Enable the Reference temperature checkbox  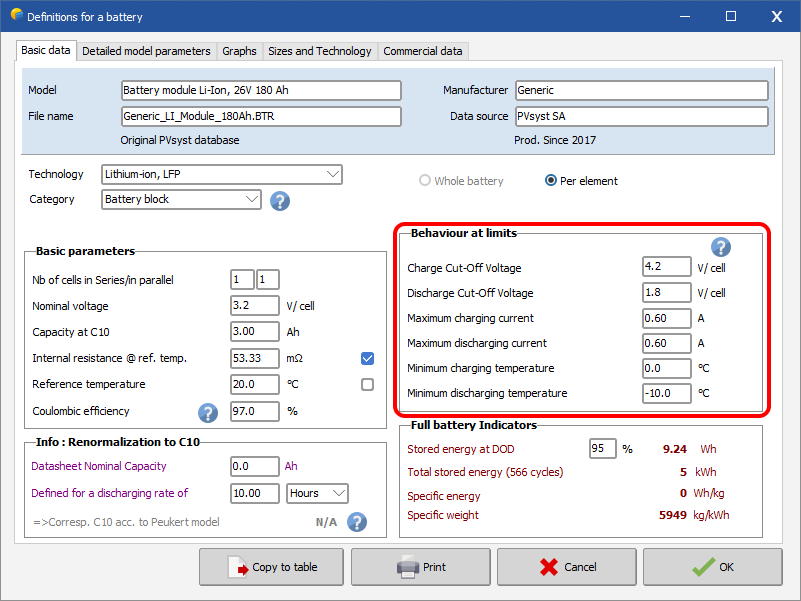[x=367, y=384]
